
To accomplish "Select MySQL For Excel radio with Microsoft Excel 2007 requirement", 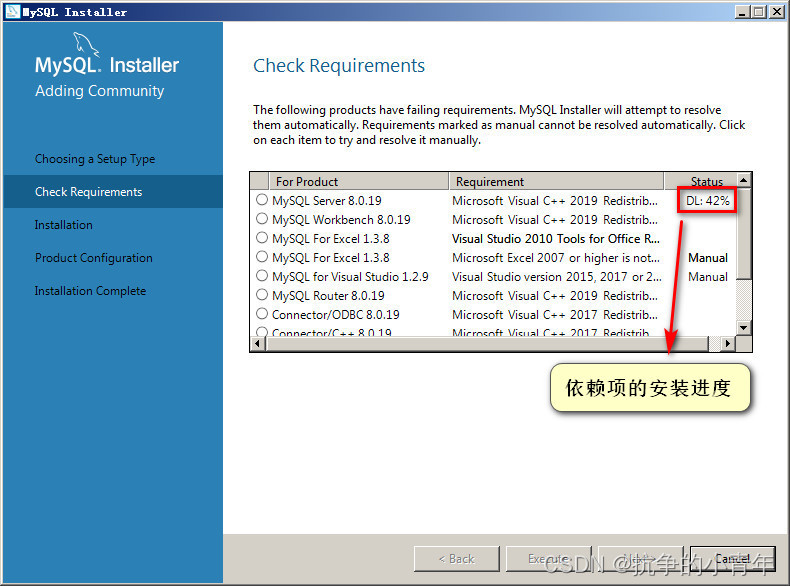I will click(261, 256).
